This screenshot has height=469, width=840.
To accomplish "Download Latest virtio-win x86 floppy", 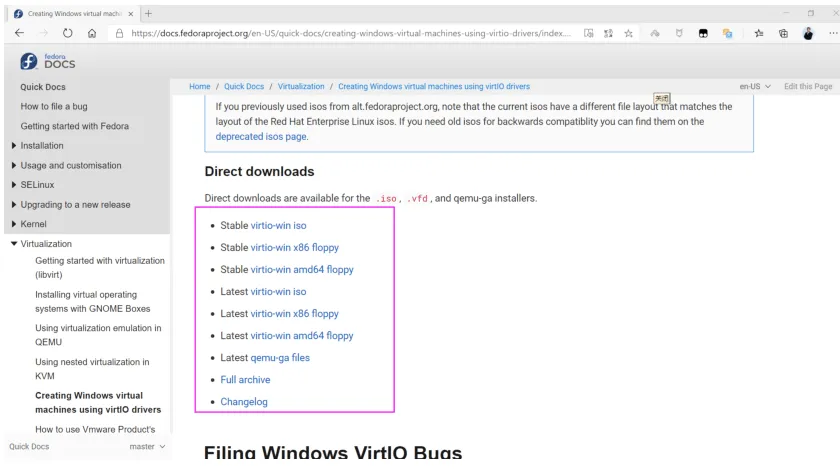I will click(295, 314).
